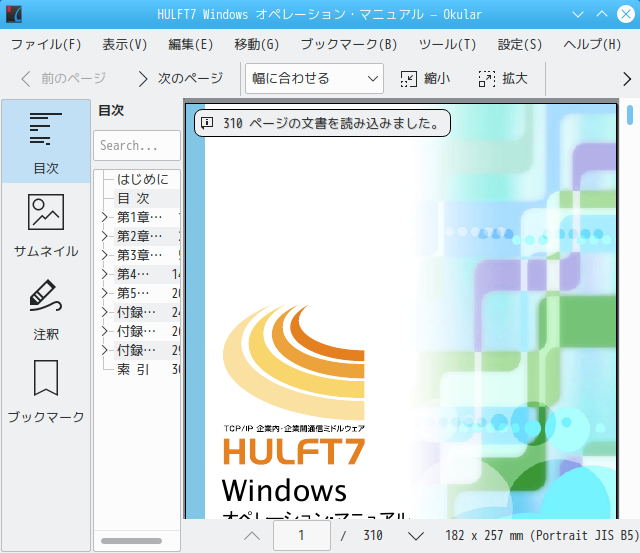The image size is (640, 553).
Task: Click the down arrow after page count 310
Action: pyautogui.click(x=416, y=535)
